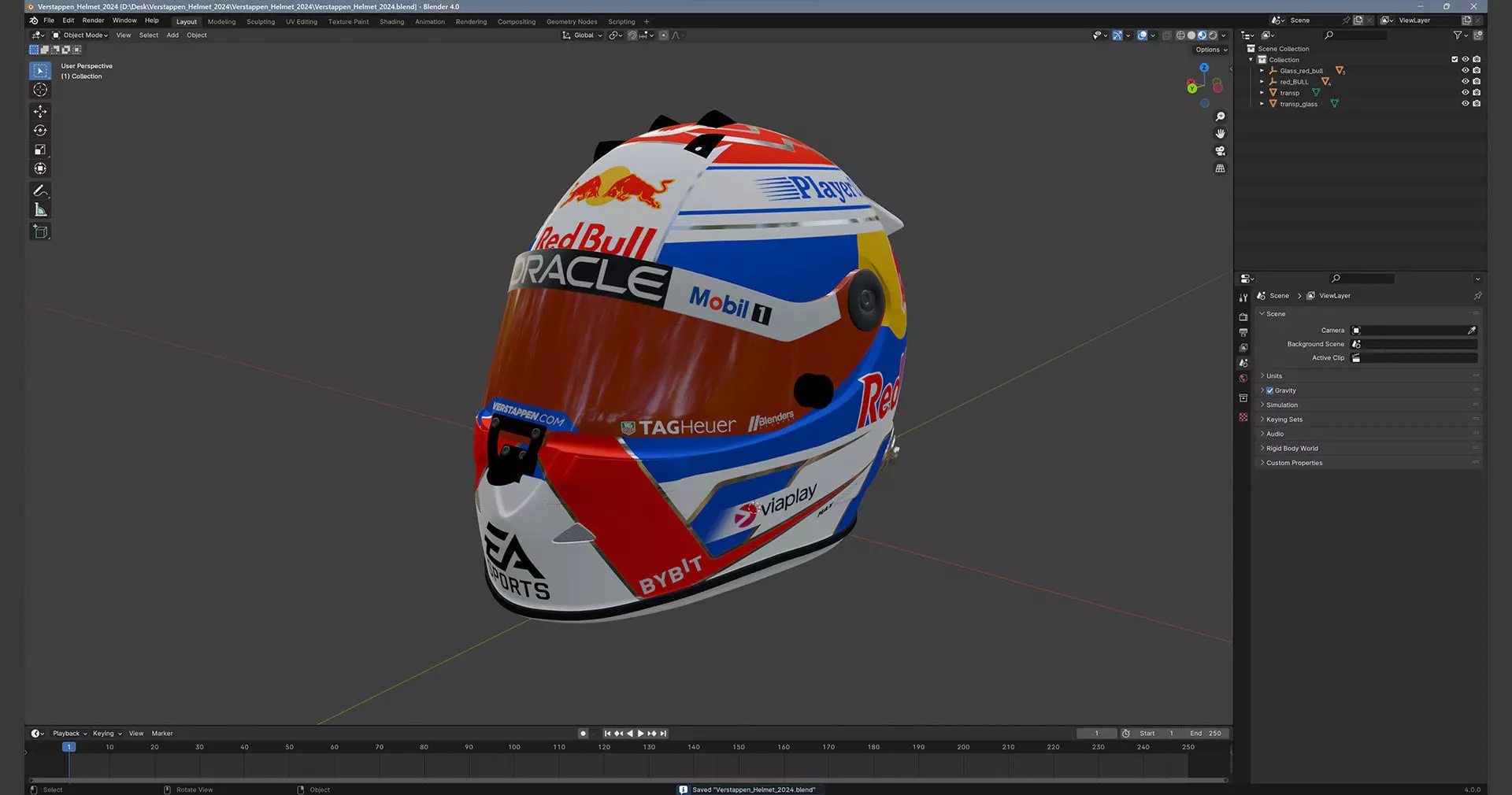Open timeline Marker menu
The width and height of the screenshot is (1512, 795).
162,734
